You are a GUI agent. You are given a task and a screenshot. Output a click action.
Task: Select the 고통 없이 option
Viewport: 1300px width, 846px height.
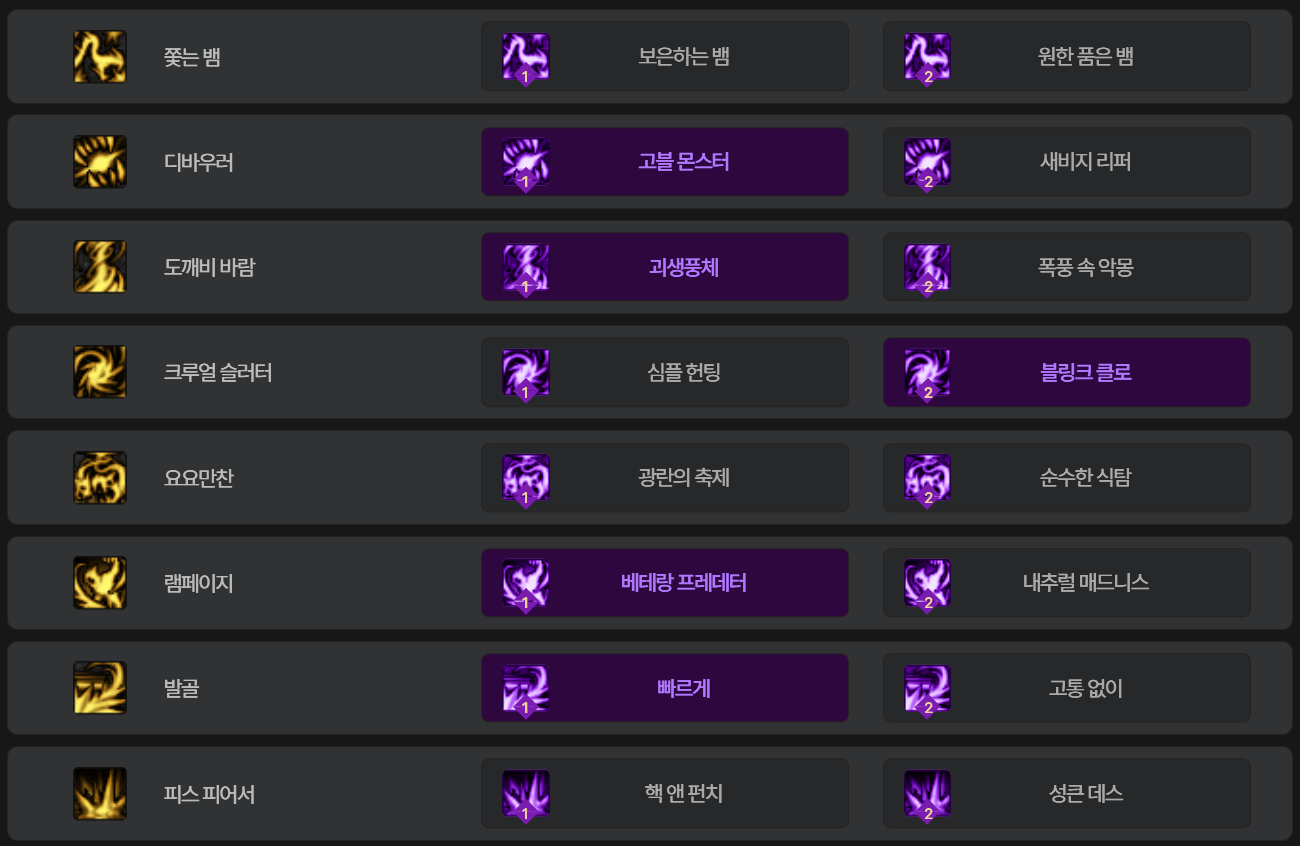coord(1067,688)
